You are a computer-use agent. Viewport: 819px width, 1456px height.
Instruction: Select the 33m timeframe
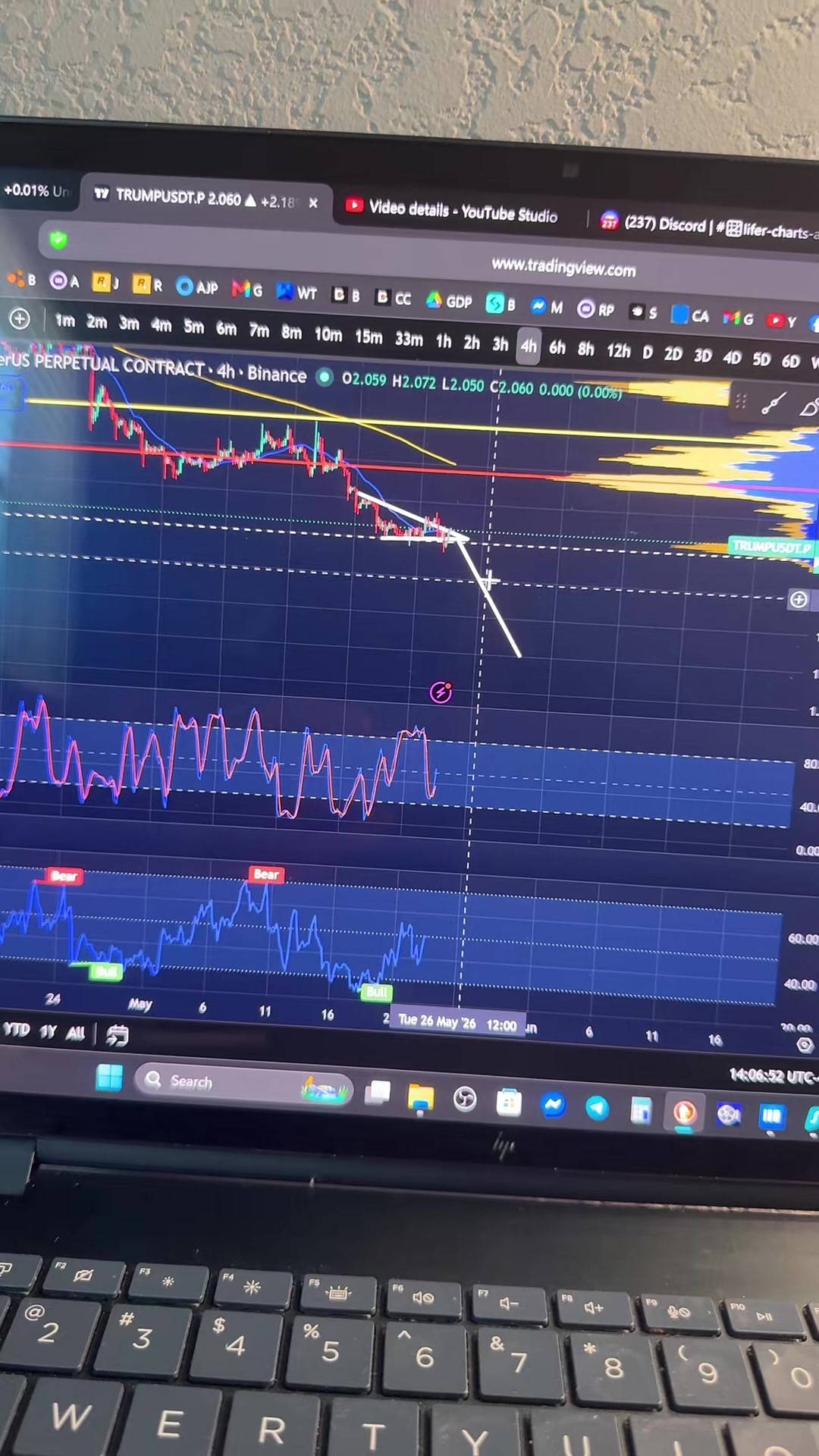[409, 338]
